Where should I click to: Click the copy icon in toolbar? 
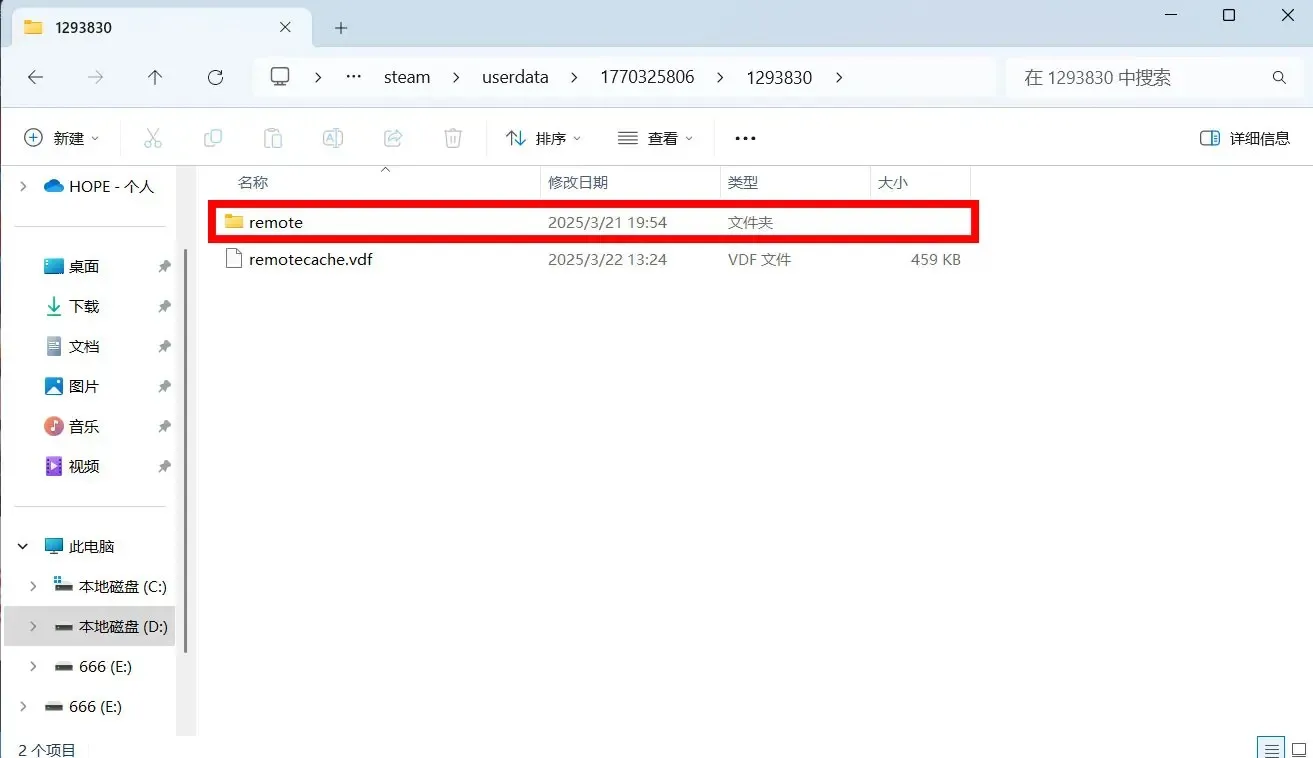click(213, 138)
